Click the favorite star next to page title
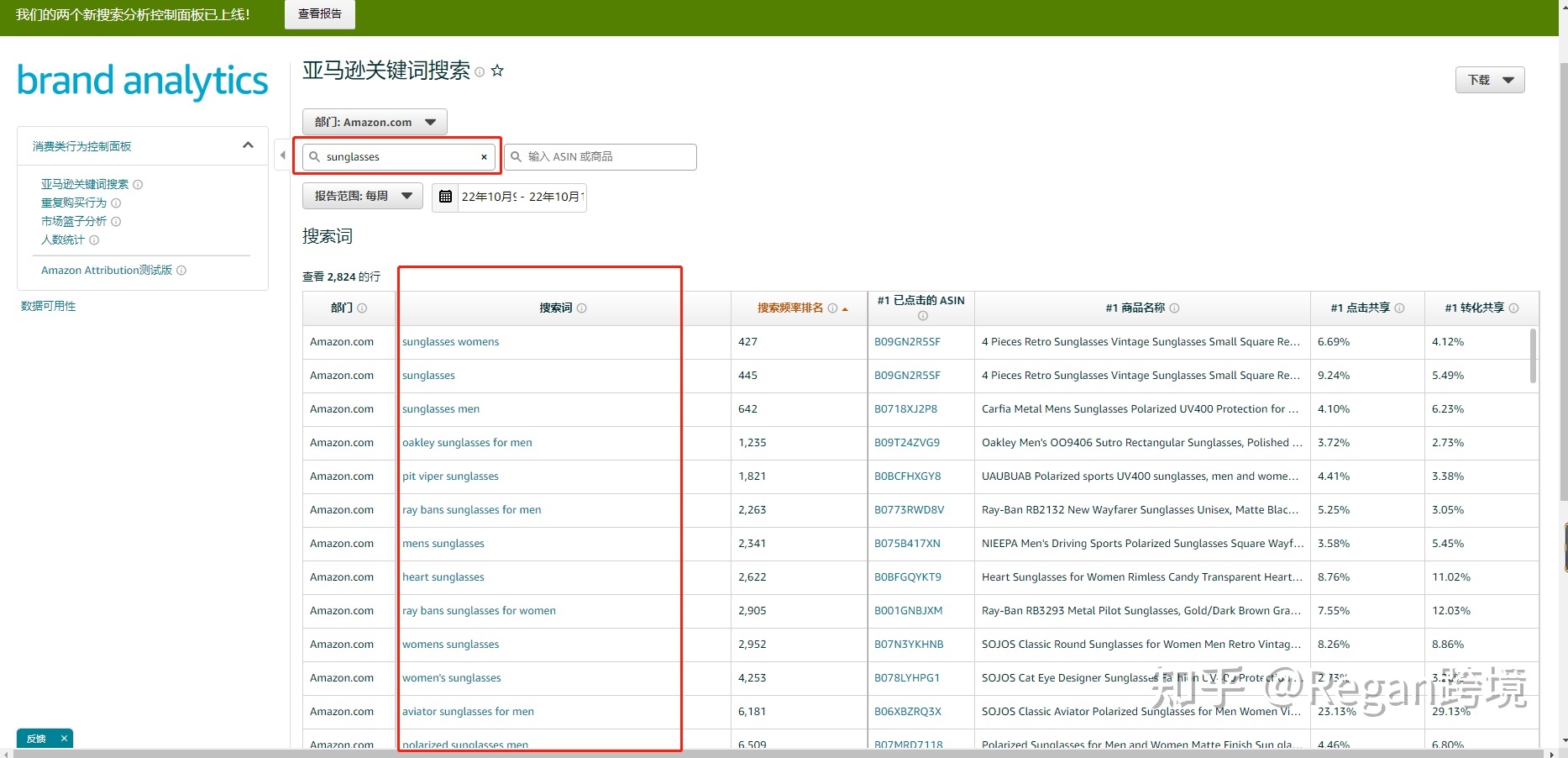1568x758 pixels. point(497,71)
